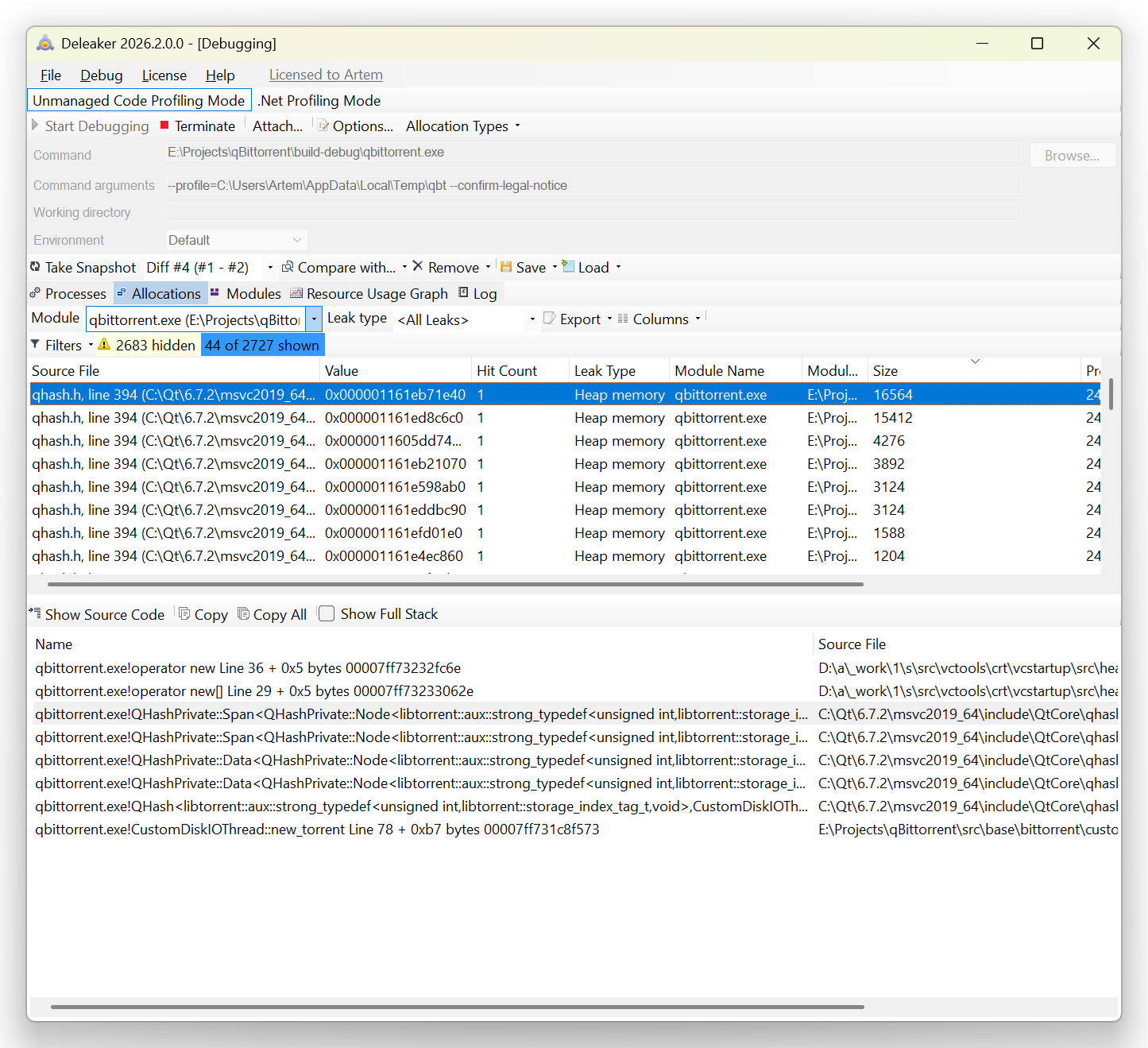
Task: Click the Attach... button
Action: (277, 126)
